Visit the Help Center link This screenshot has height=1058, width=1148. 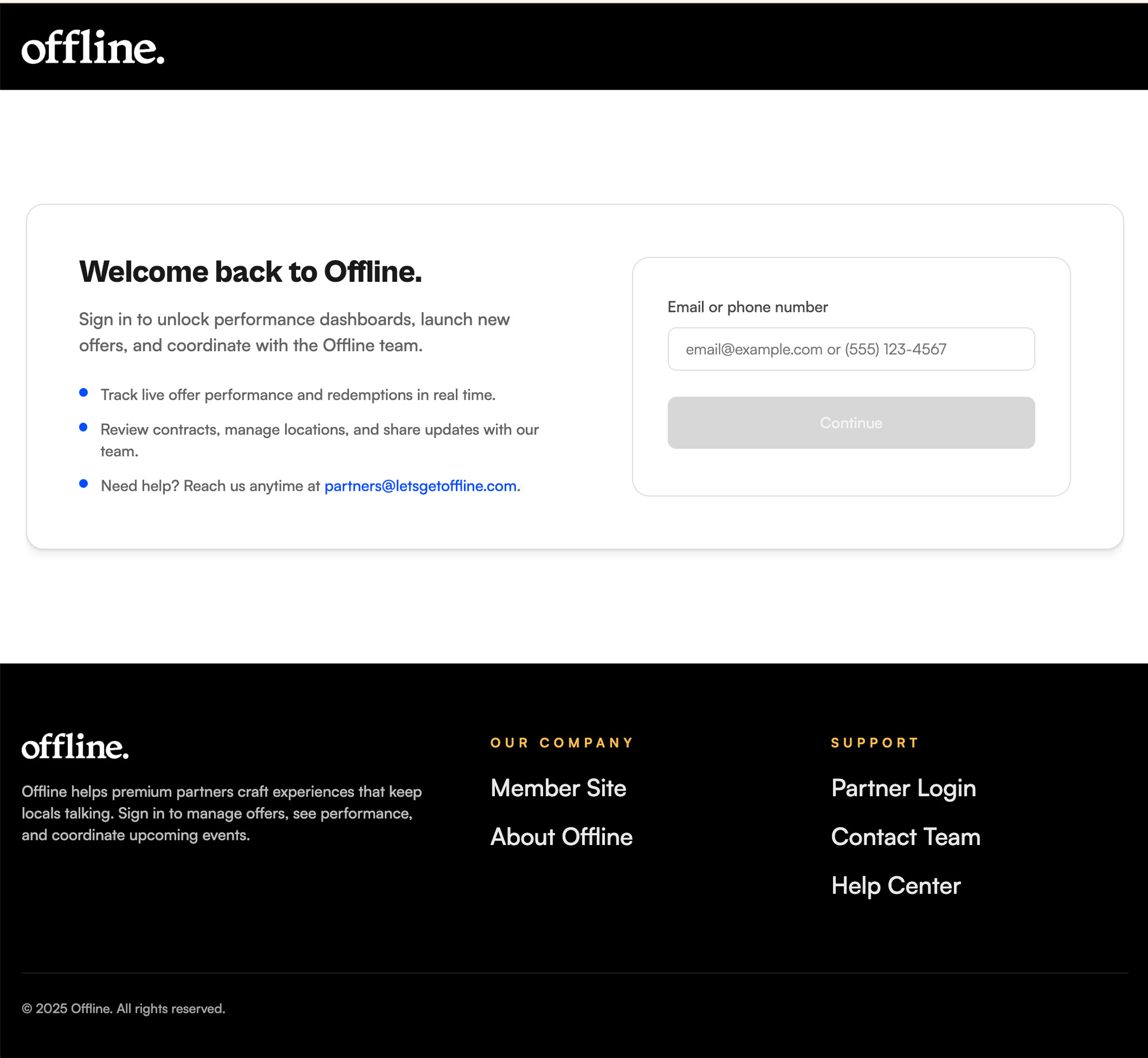click(x=895, y=886)
